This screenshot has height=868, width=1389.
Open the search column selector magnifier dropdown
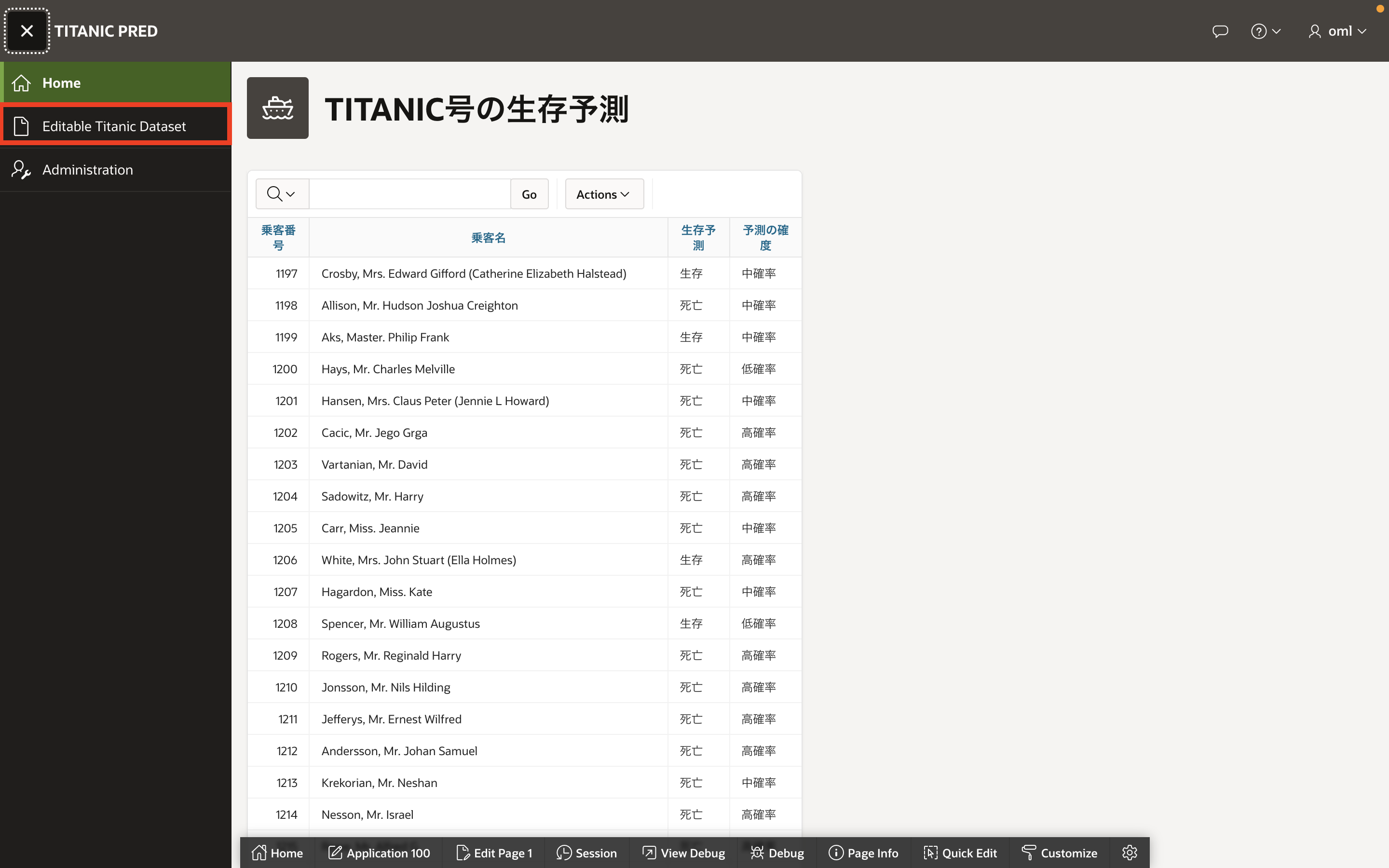click(282, 194)
